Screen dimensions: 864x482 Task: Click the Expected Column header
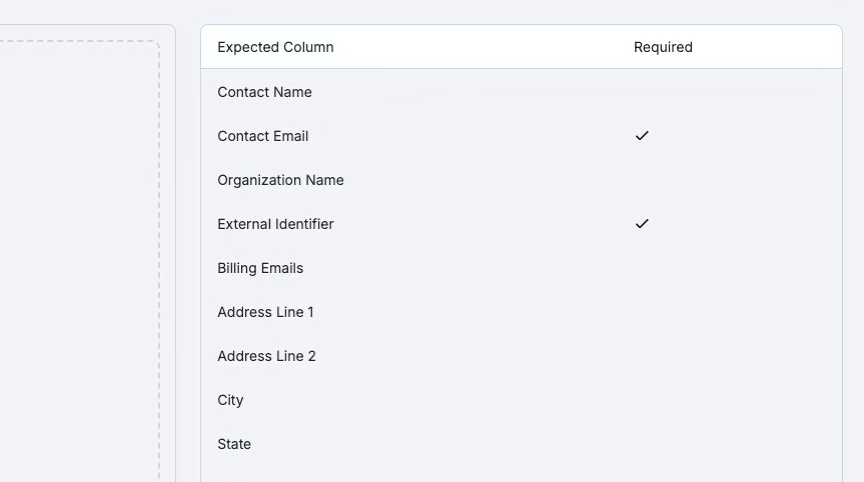click(x=275, y=47)
